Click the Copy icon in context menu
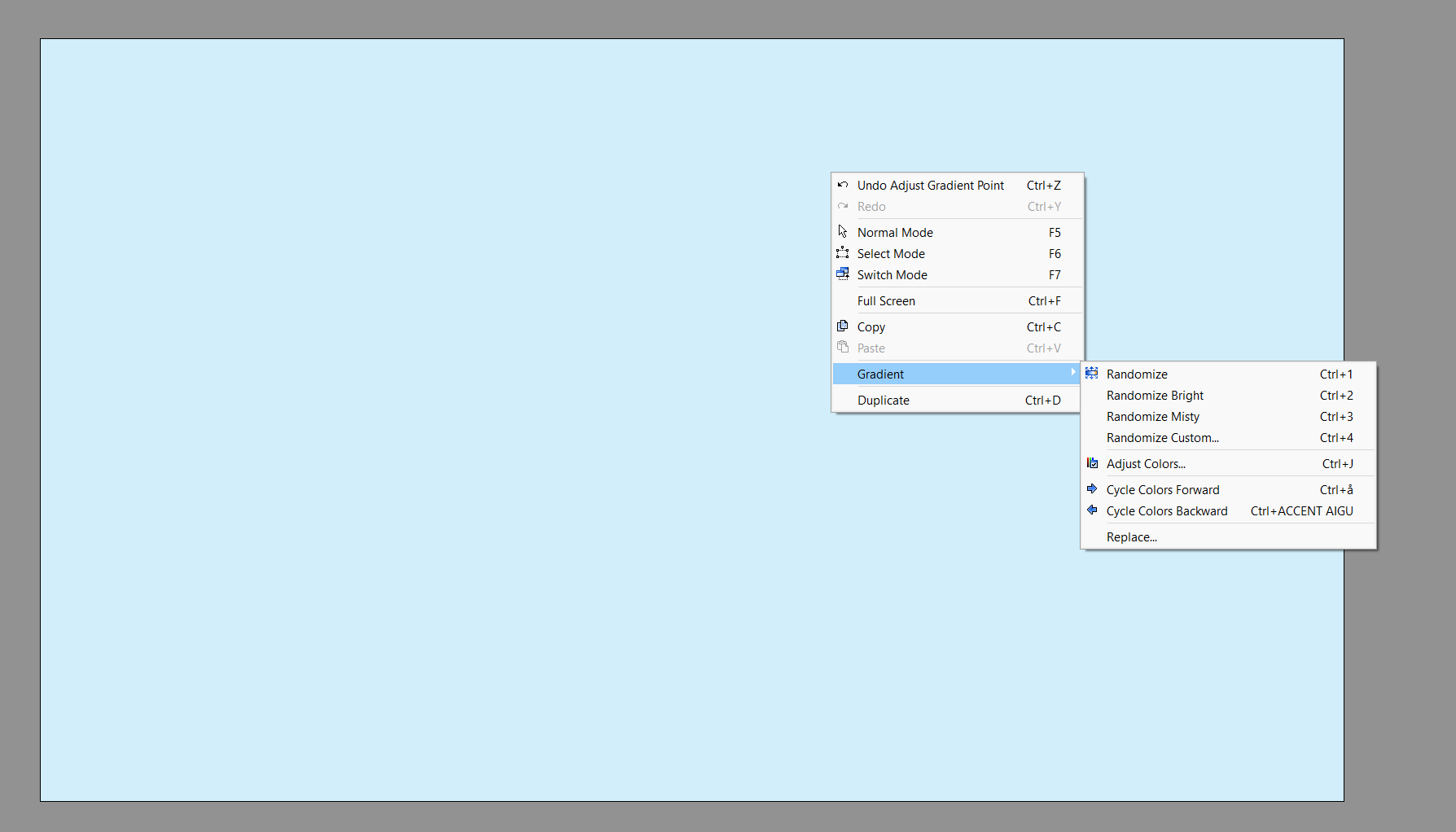 click(843, 326)
